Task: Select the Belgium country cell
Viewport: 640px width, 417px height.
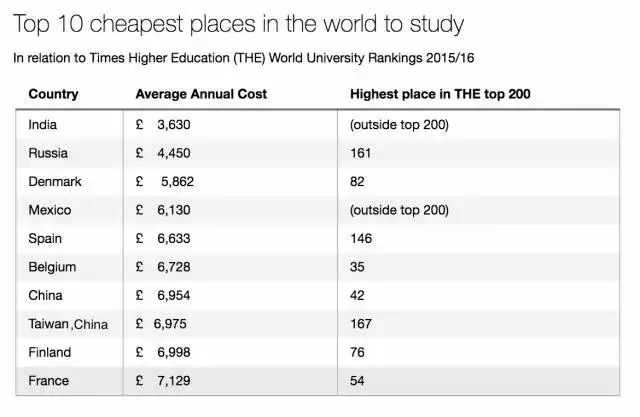Action: pyautogui.click(x=52, y=267)
